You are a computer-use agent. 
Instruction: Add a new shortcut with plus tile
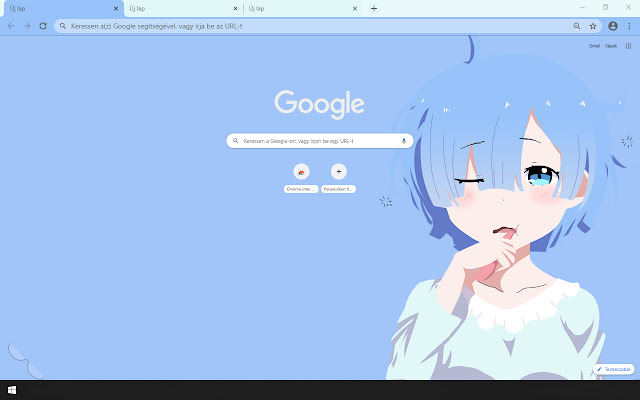tap(338, 172)
